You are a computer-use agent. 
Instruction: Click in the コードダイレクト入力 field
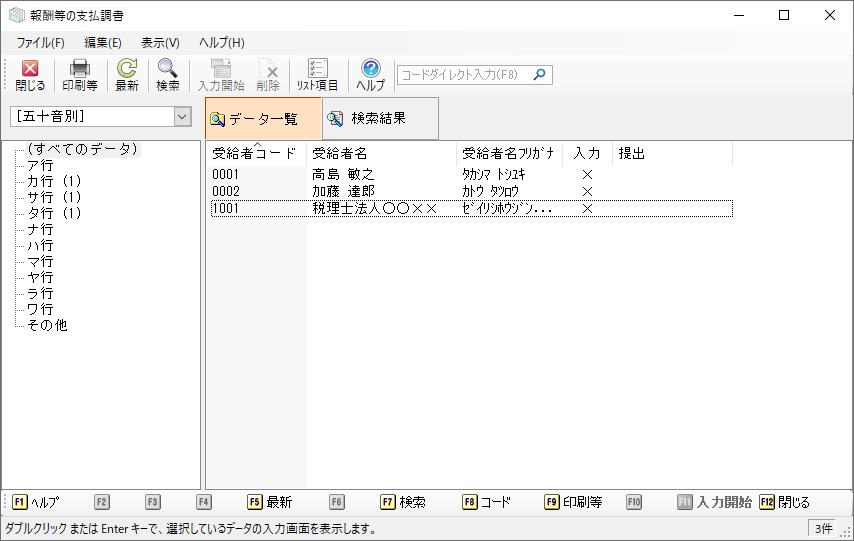(x=463, y=75)
